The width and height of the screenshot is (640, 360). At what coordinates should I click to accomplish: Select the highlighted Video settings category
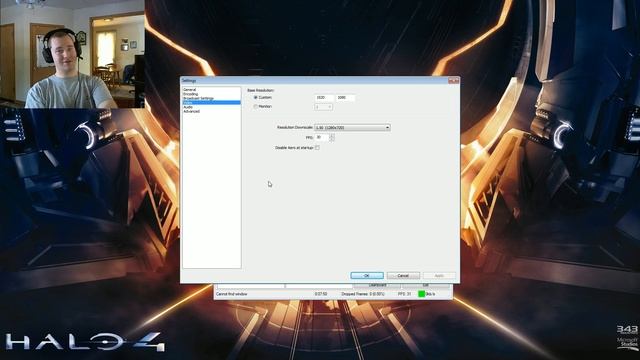point(211,102)
